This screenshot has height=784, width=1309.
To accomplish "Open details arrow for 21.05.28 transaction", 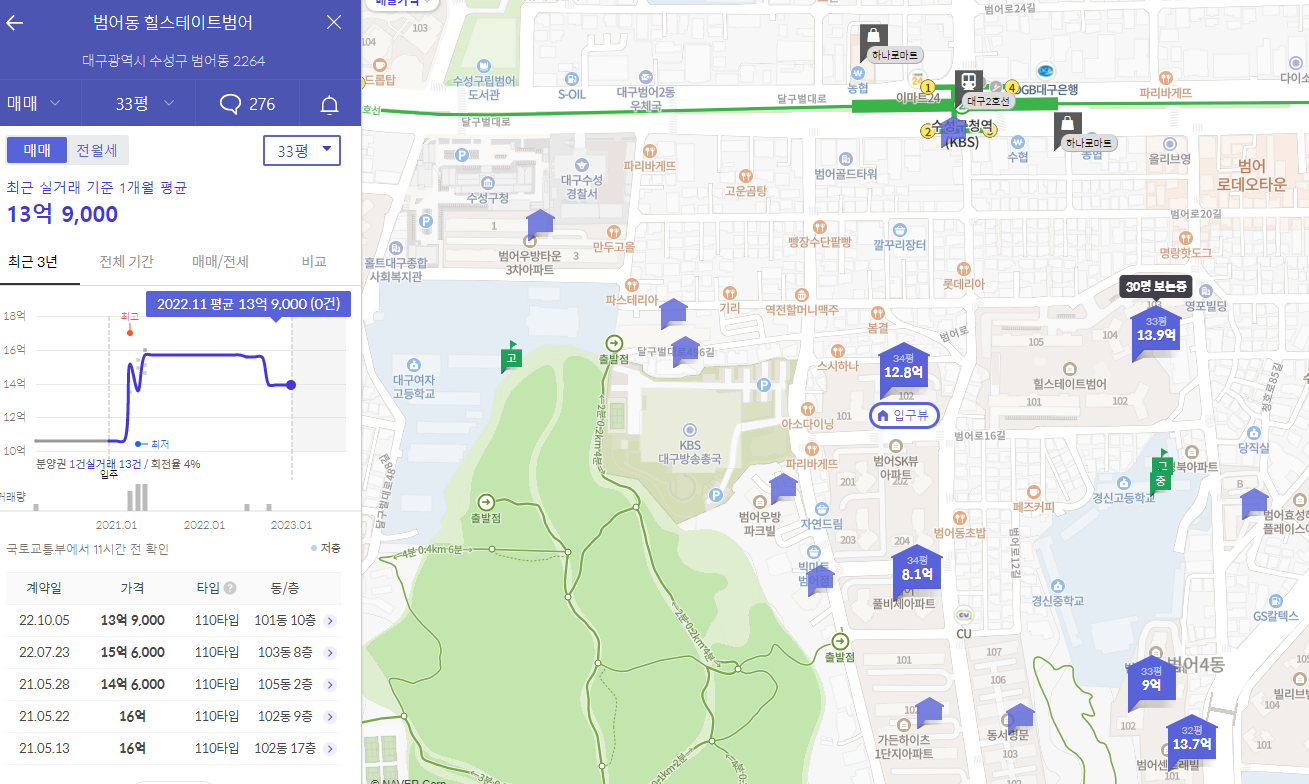I will [330, 685].
